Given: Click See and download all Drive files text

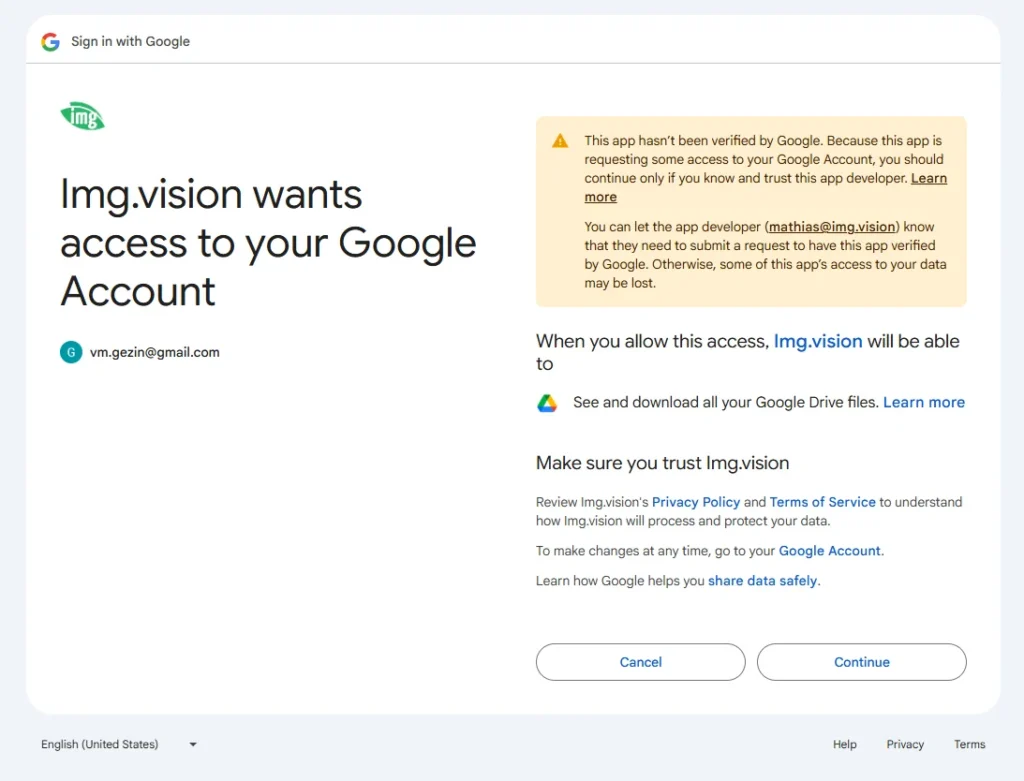Looking at the screenshot, I should pyautogui.click(x=726, y=402).
